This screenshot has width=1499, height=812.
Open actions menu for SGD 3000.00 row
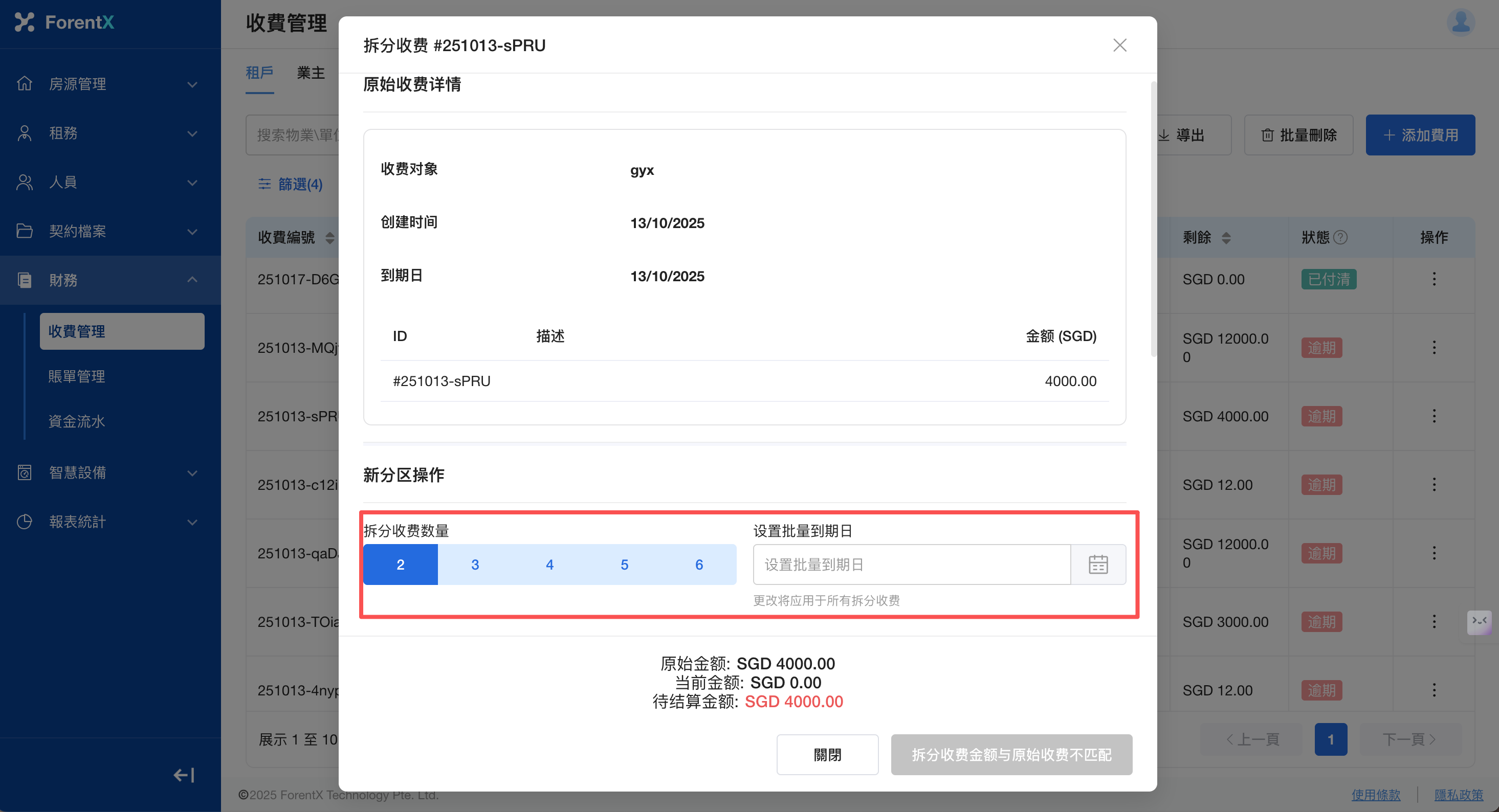[1434, 621]
